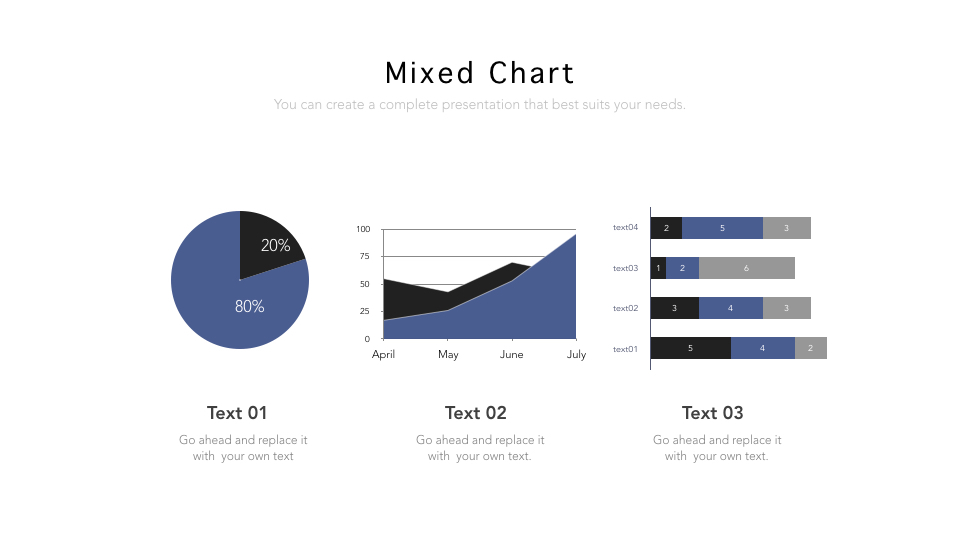Screen dimensions: 960x540
Task: Select the "Text 02" heading
Action: 476,413
